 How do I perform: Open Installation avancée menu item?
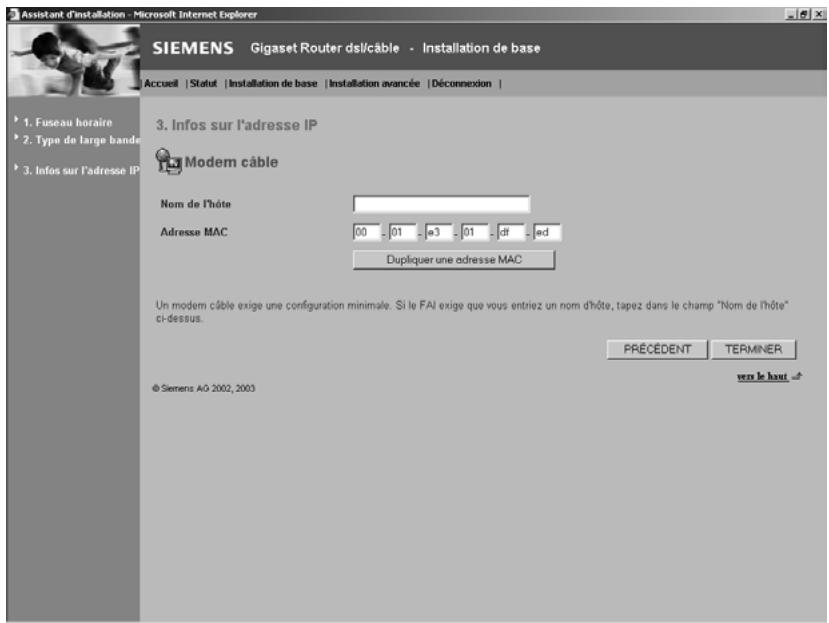(x=374, y=84)
